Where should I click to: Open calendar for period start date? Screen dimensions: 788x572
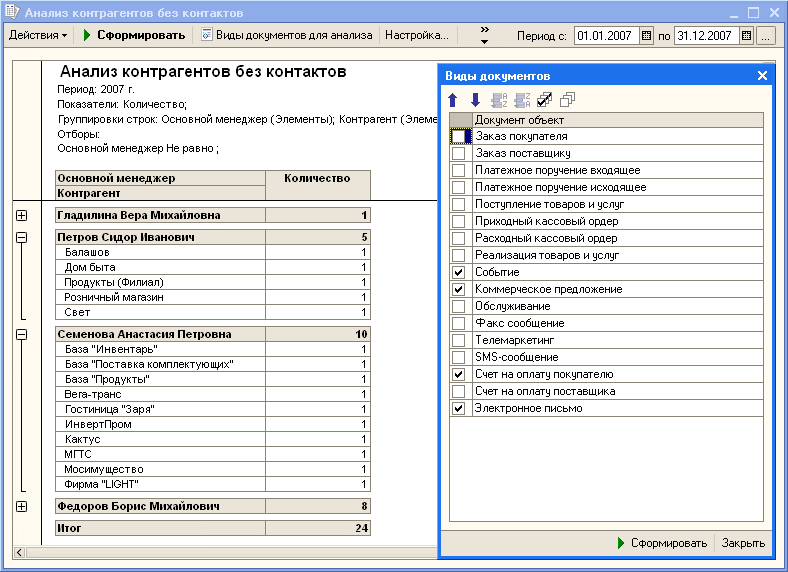click(646, 35)
